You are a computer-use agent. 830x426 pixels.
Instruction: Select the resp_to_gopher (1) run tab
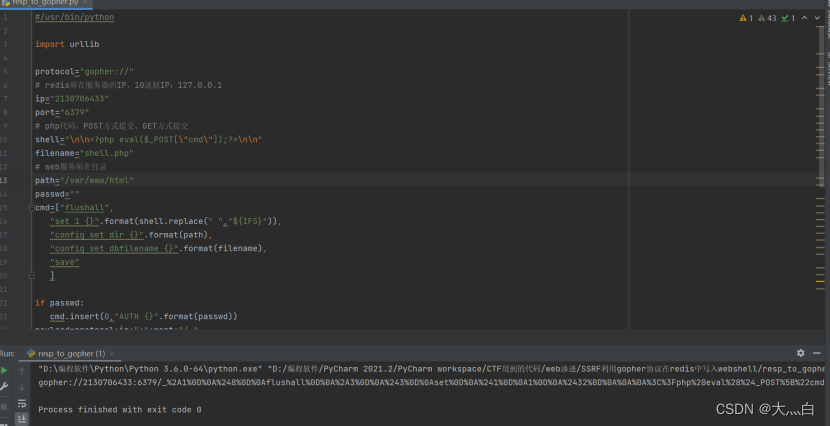(x=71, y=354)
